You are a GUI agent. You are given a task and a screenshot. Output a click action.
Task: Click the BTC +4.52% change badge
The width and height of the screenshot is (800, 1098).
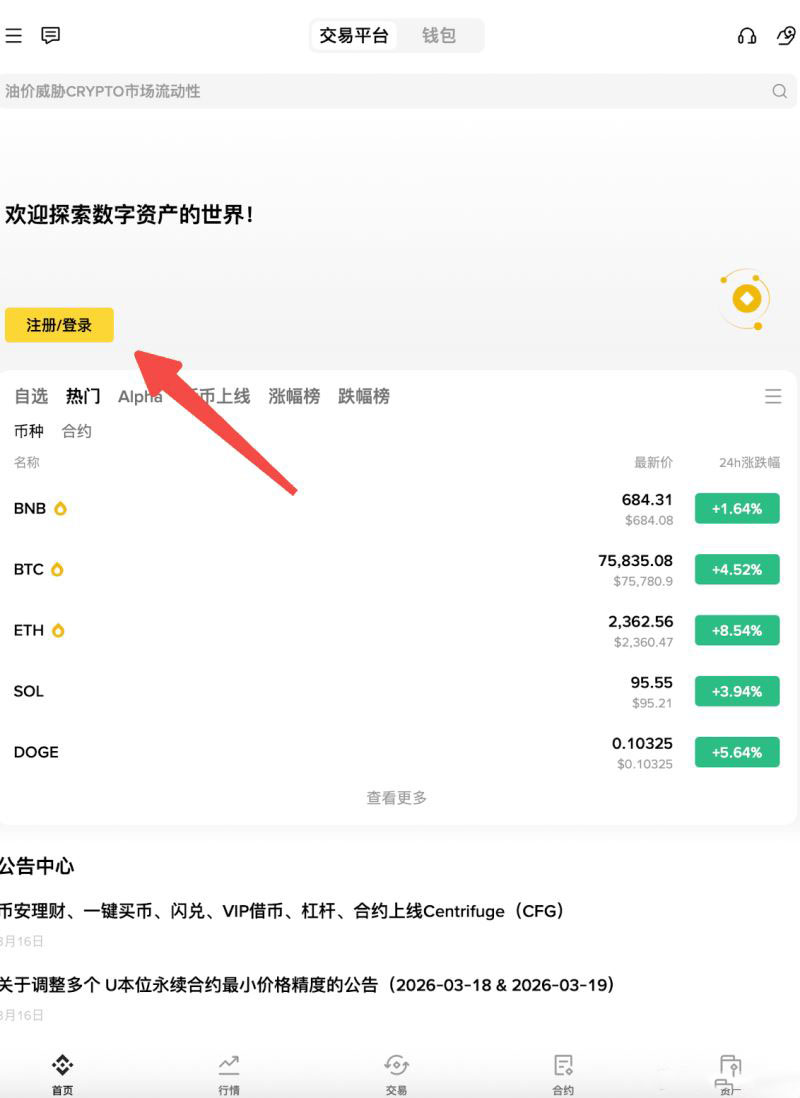click(737, 570)
